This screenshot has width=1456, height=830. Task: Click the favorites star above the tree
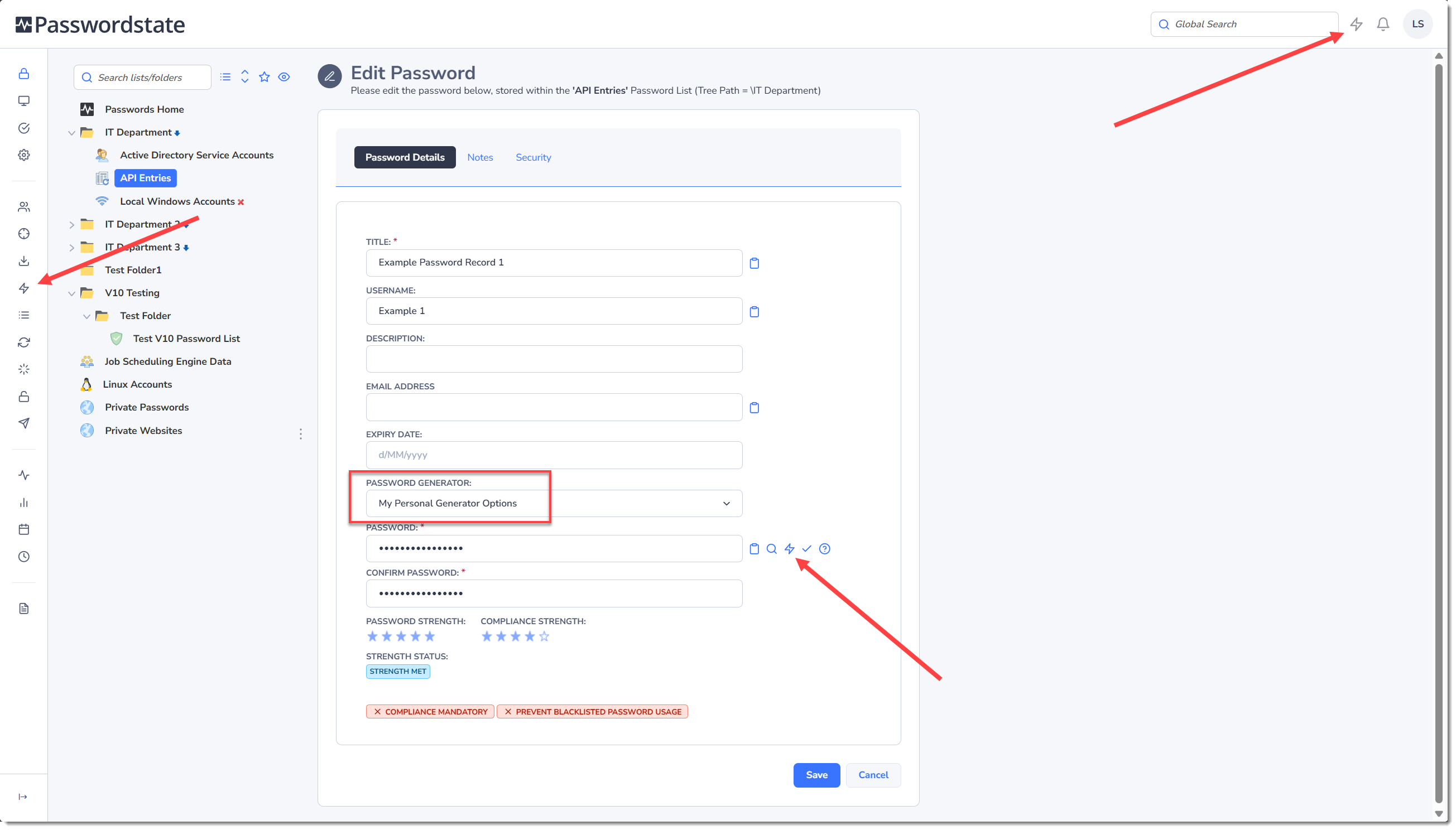coord(265,77)
